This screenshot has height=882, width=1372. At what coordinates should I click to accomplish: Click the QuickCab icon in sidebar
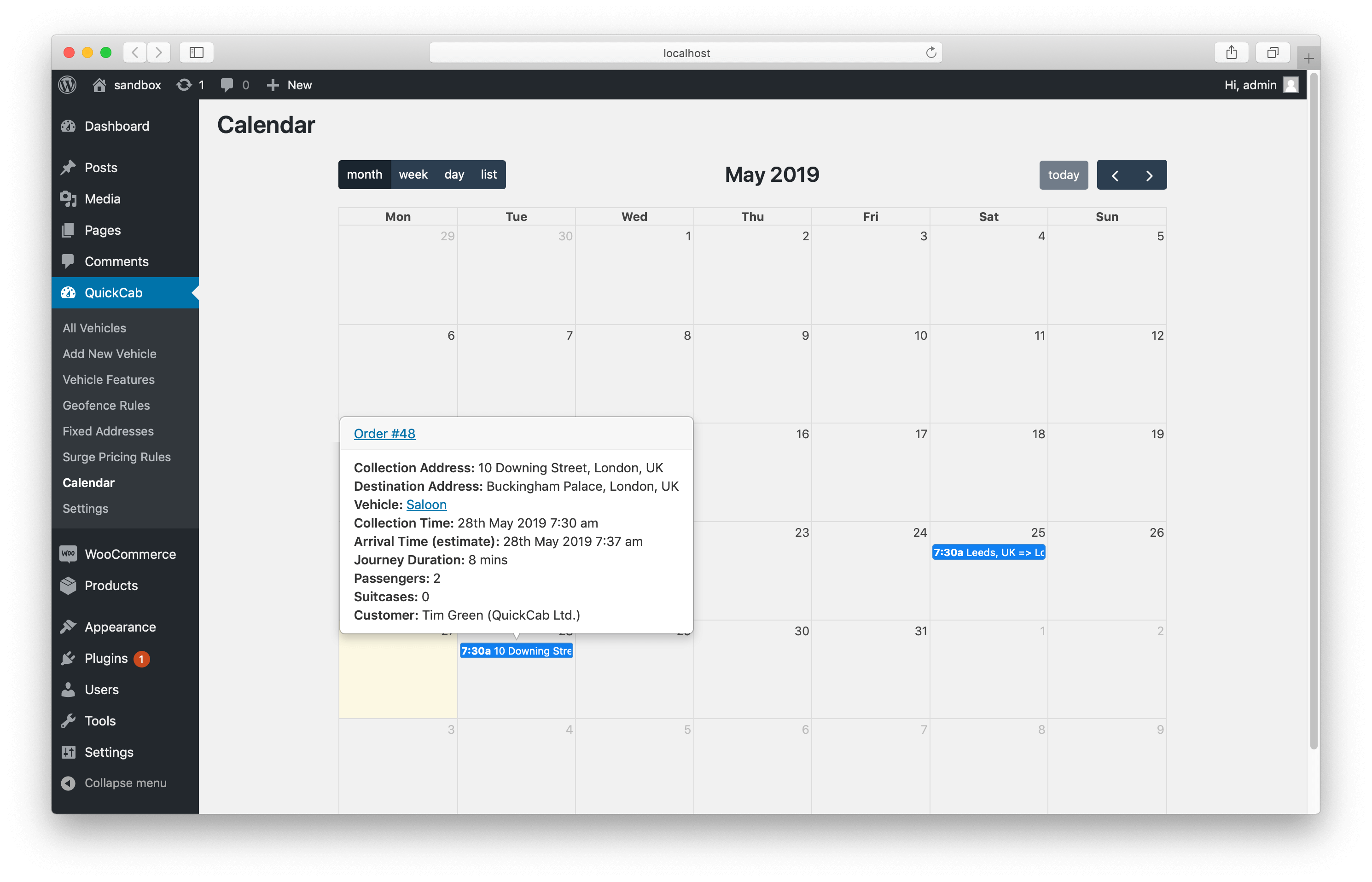pyautogui.click(x=68, y=292)
